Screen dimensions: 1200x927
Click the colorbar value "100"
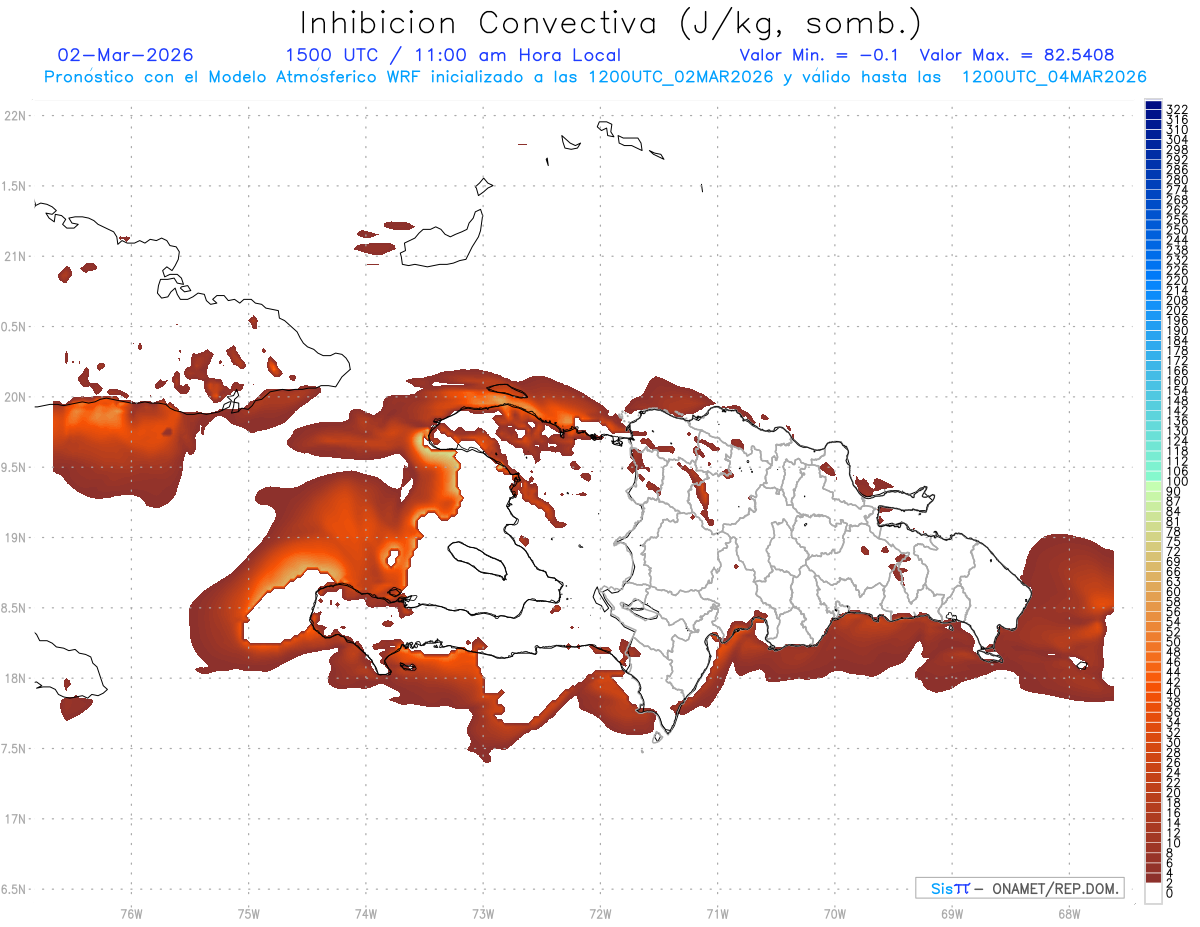pos(1177,482)
